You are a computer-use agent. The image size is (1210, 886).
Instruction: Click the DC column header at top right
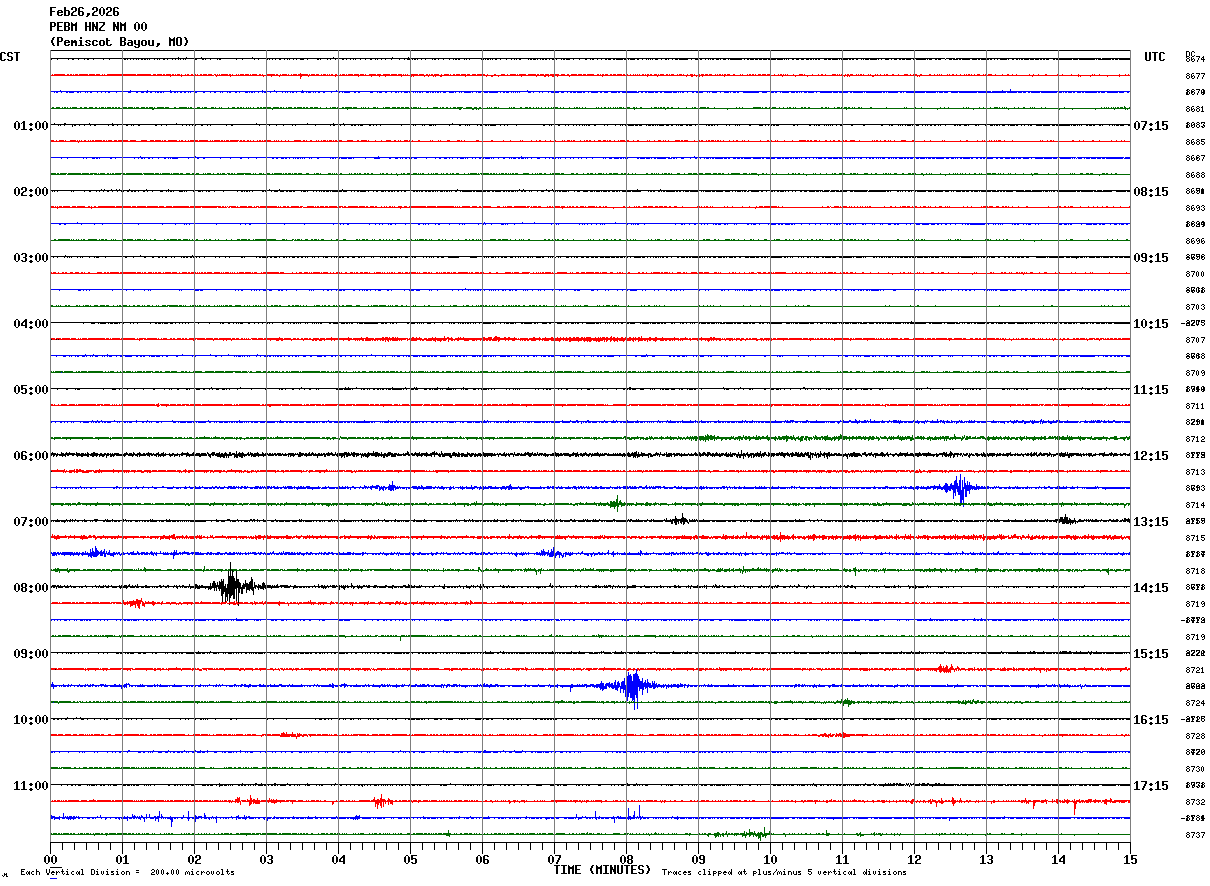[x=1190, y=54]
